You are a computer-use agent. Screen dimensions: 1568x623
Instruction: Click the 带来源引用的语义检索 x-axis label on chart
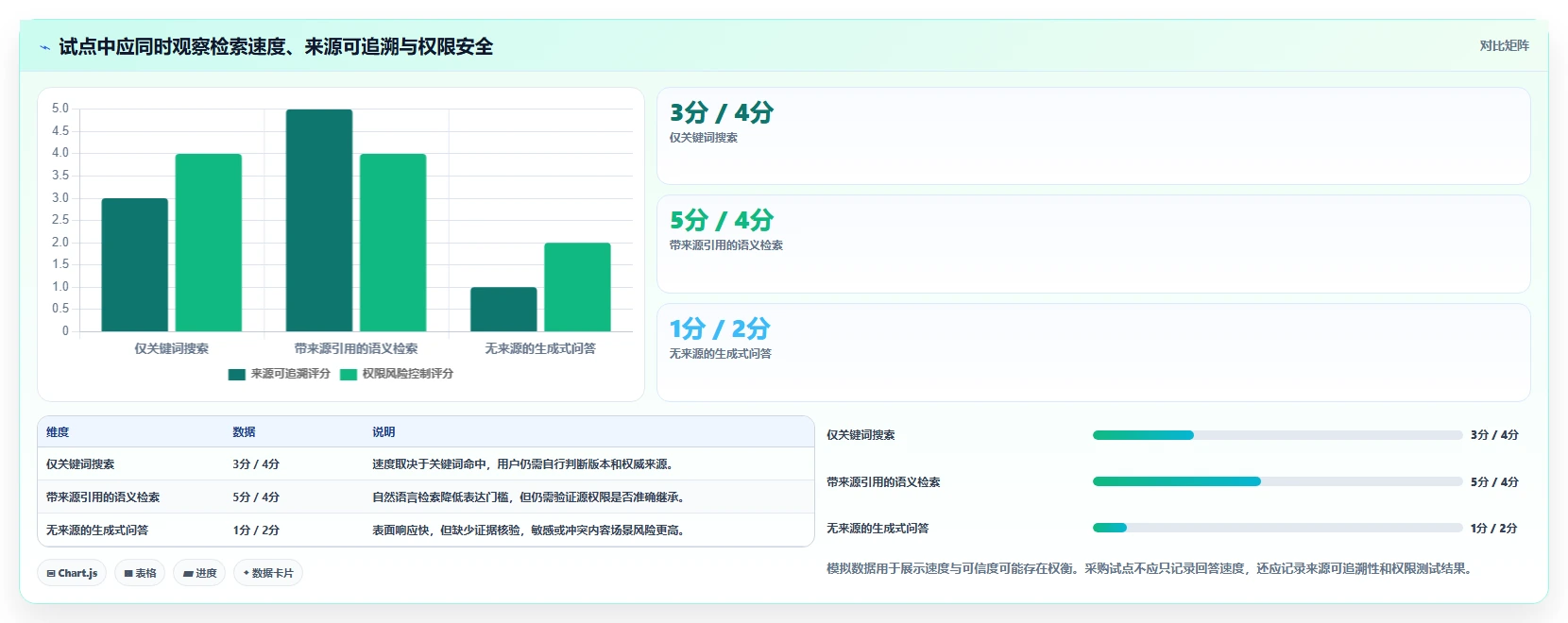356,348
